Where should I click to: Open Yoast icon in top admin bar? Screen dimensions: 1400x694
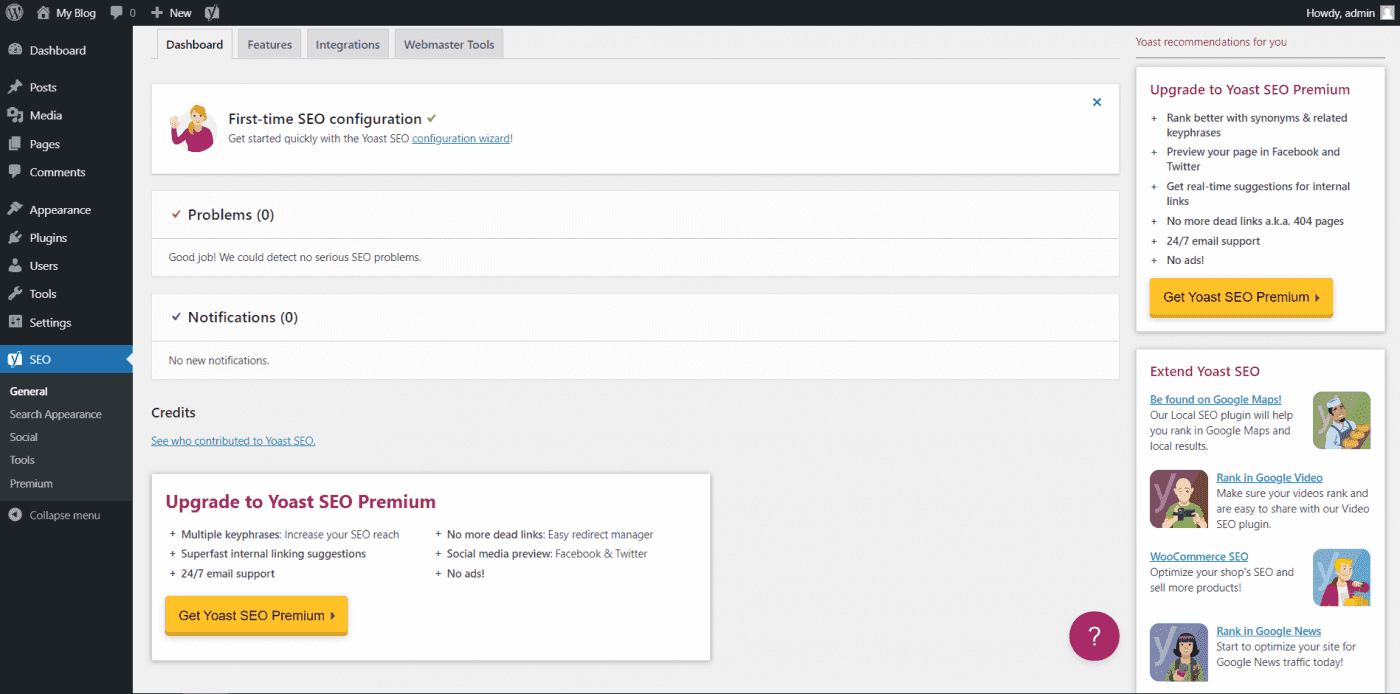(x=212, y=13)
